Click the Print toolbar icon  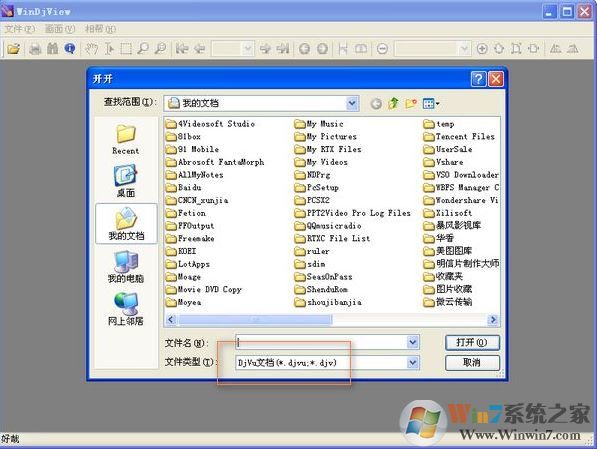(35, 48)
